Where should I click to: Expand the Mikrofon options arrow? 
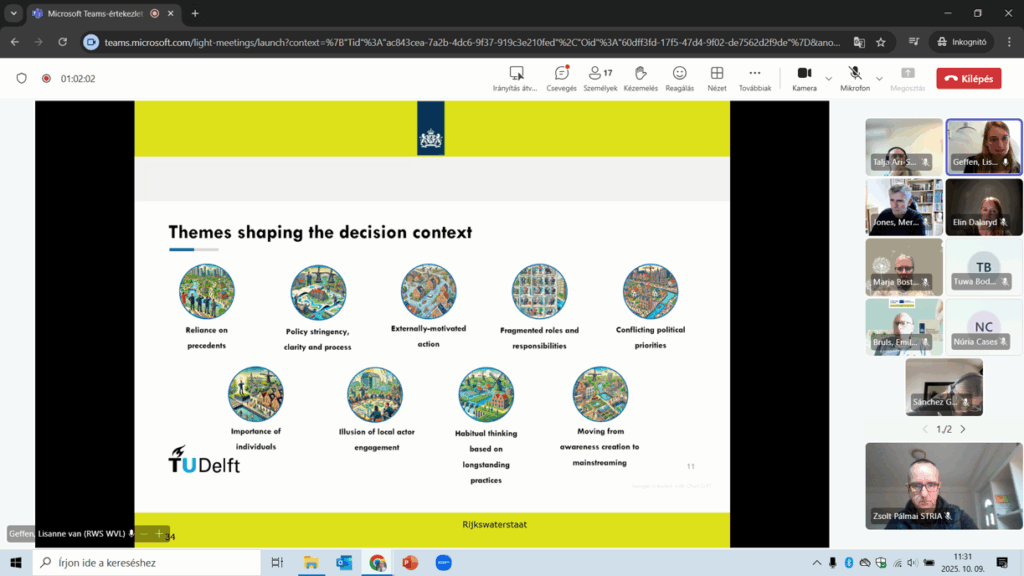tap(879, 78)
